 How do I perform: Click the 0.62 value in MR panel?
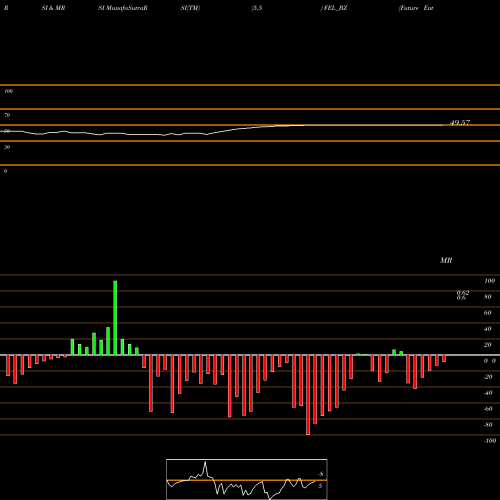(x=463, y=292)
